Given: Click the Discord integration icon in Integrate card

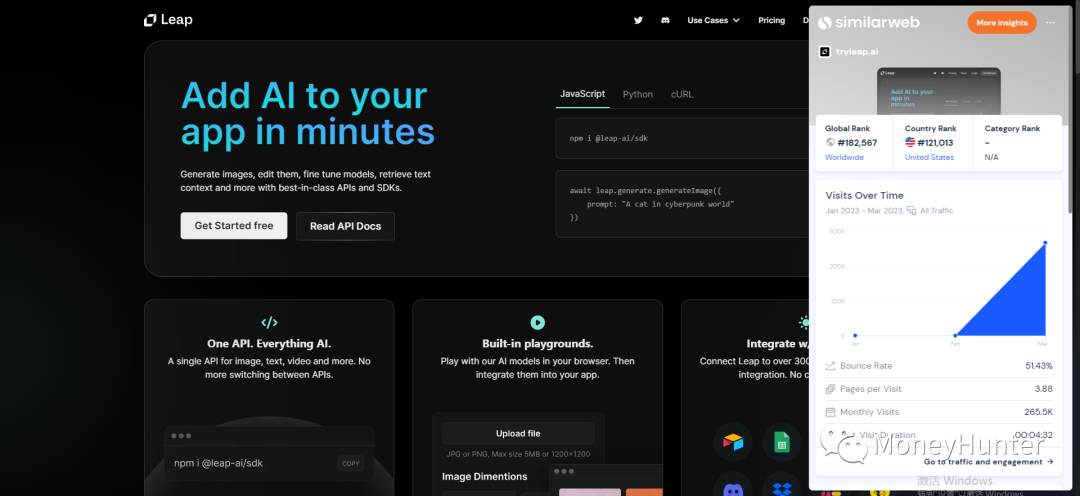Looking at the screenshot, I should (733, 488).
